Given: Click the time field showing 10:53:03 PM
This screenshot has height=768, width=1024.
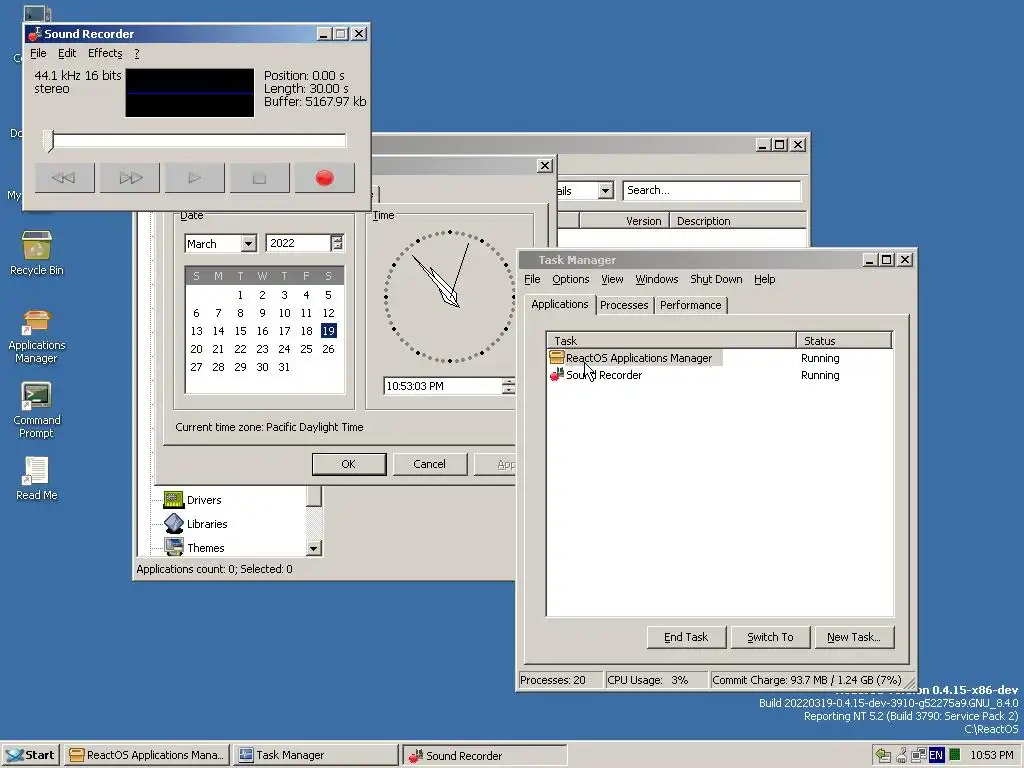Looking at the screenshot, I should click(x=443, y=386).
